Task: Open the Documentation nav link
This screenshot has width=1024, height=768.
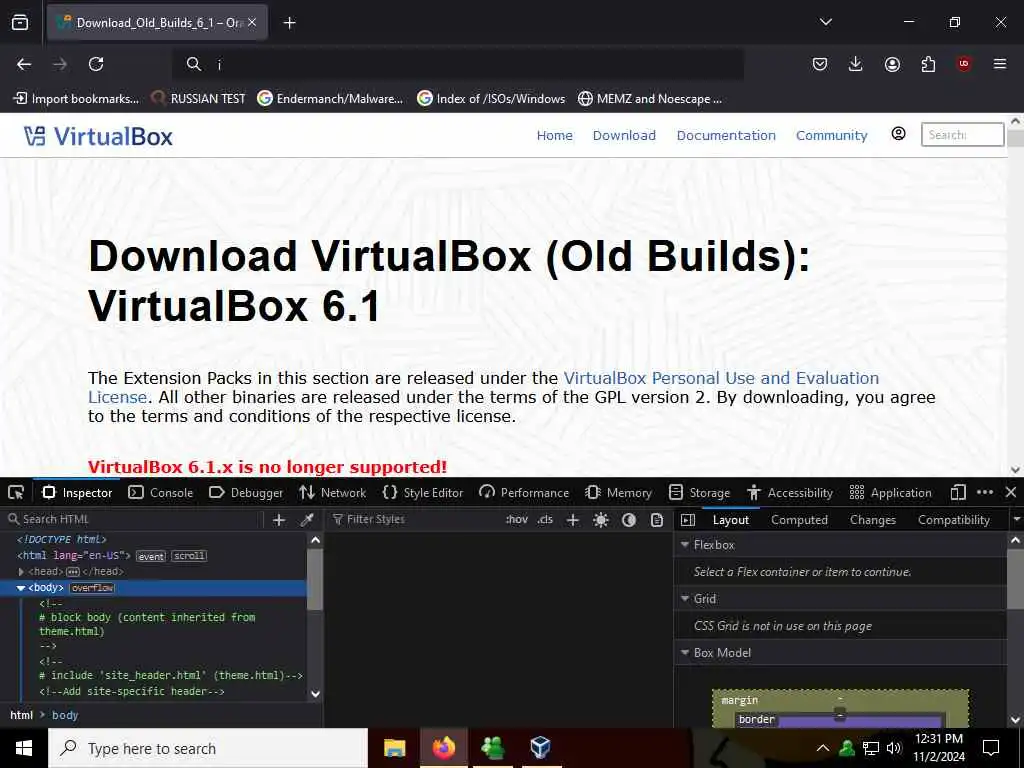Action: 726,135
